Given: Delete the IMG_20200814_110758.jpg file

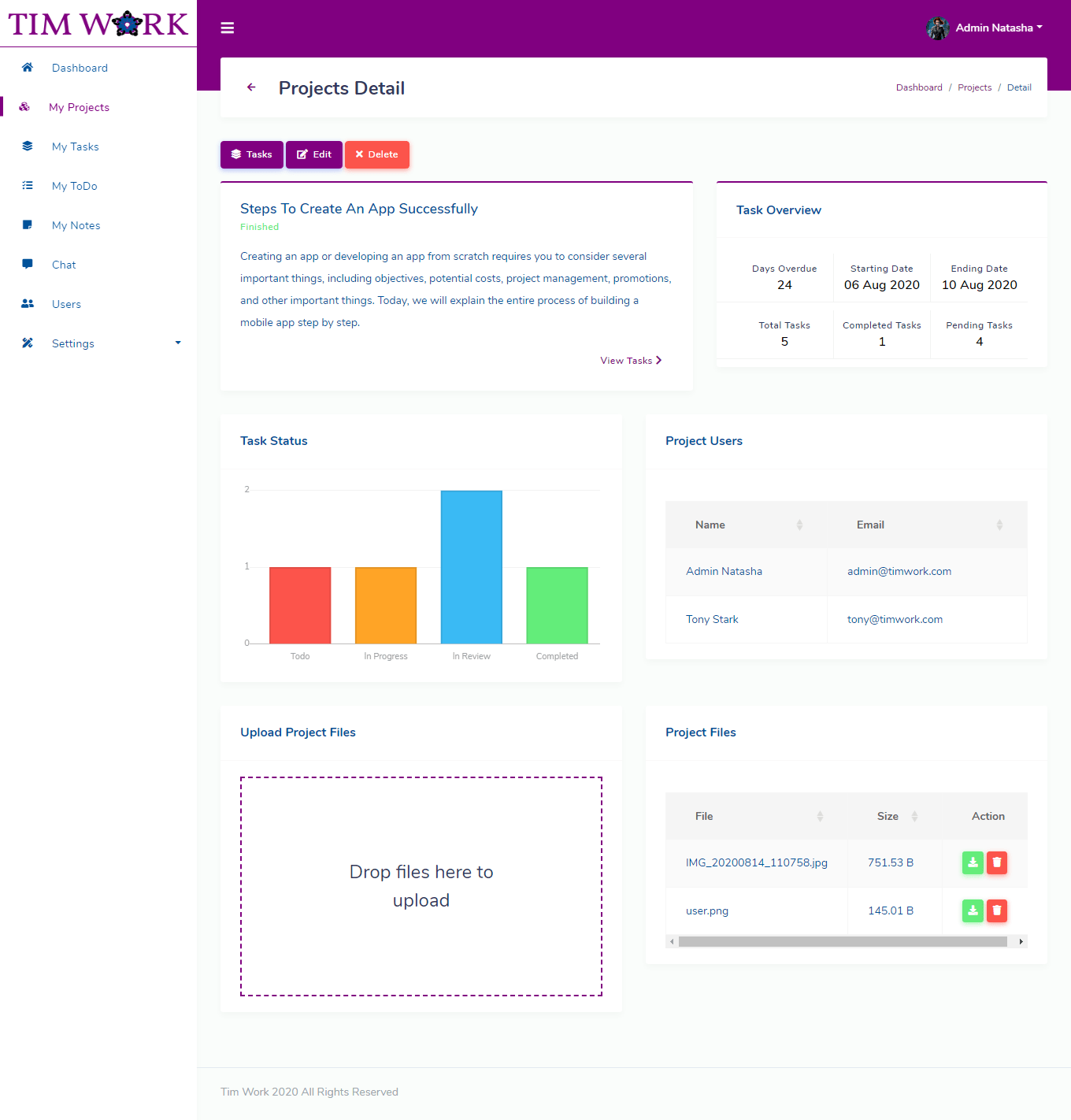Looking at the screenshot, I should click(997, 863).
